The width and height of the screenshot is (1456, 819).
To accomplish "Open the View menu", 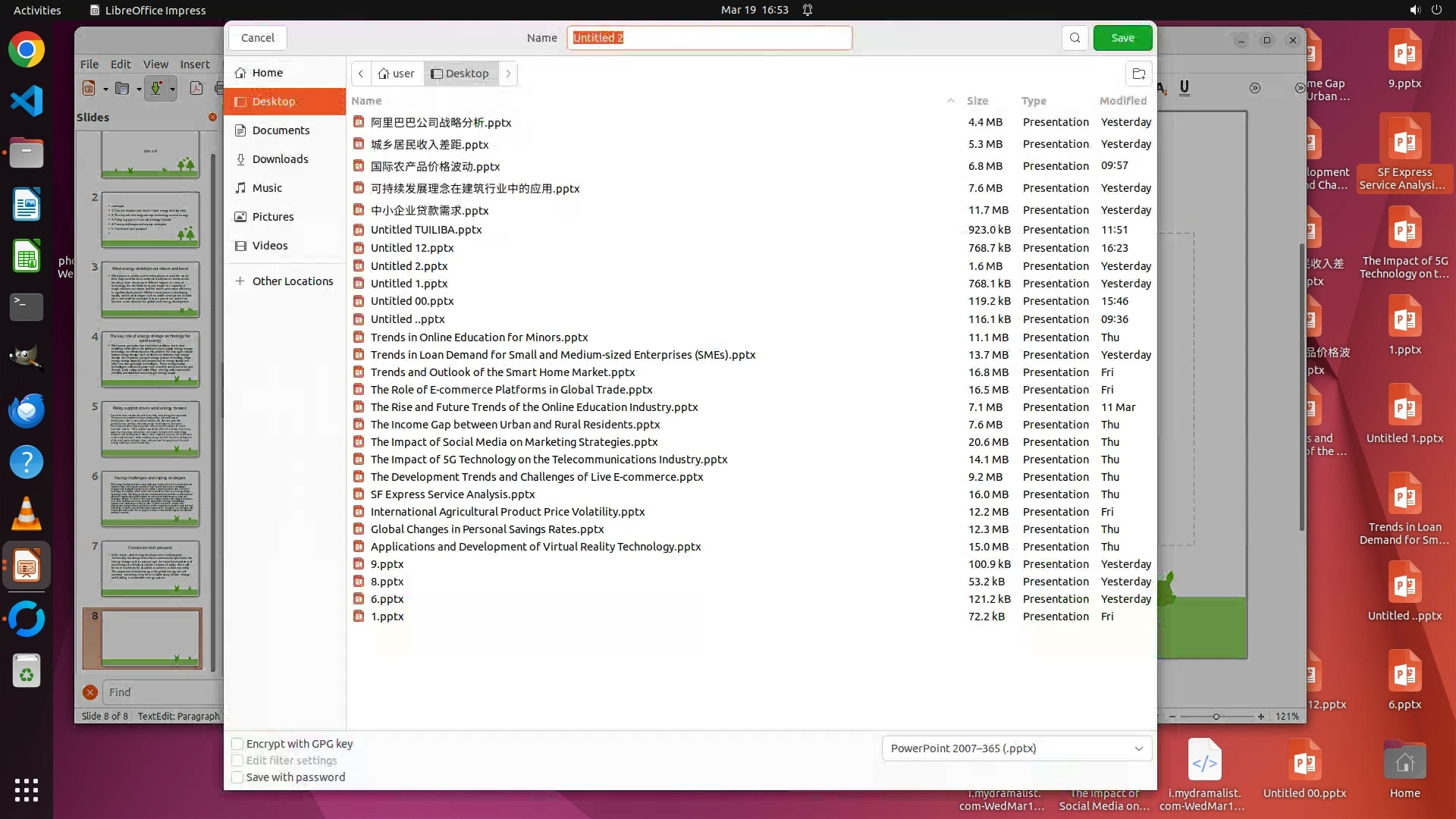I will coord(155,64).
